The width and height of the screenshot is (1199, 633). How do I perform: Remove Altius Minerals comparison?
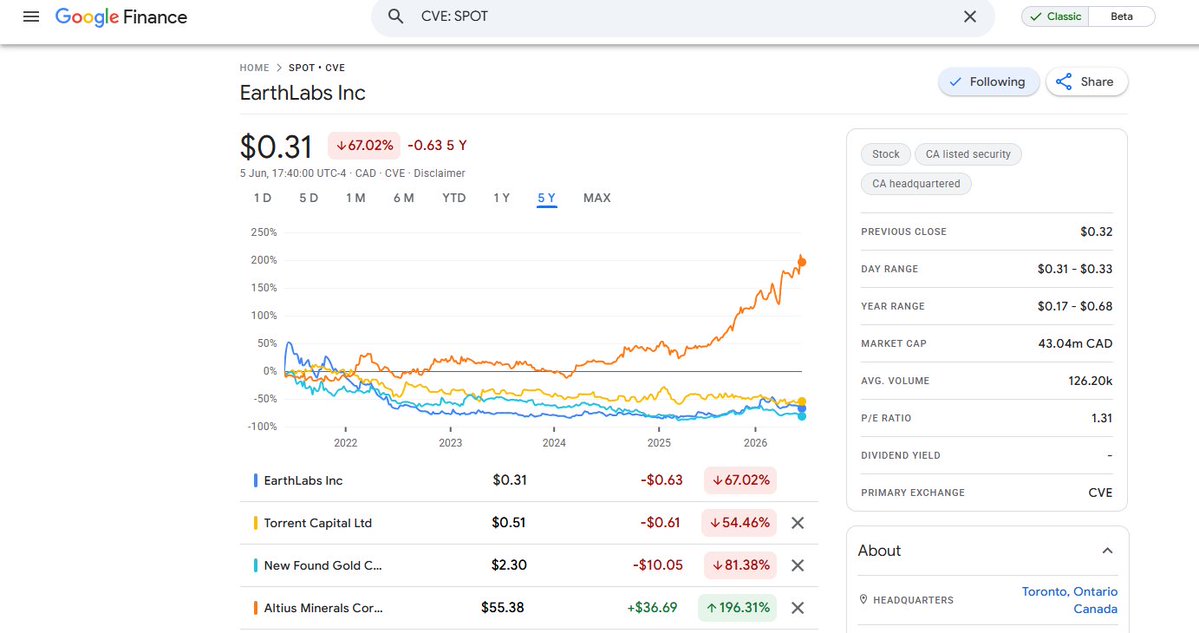pos(798,608)
